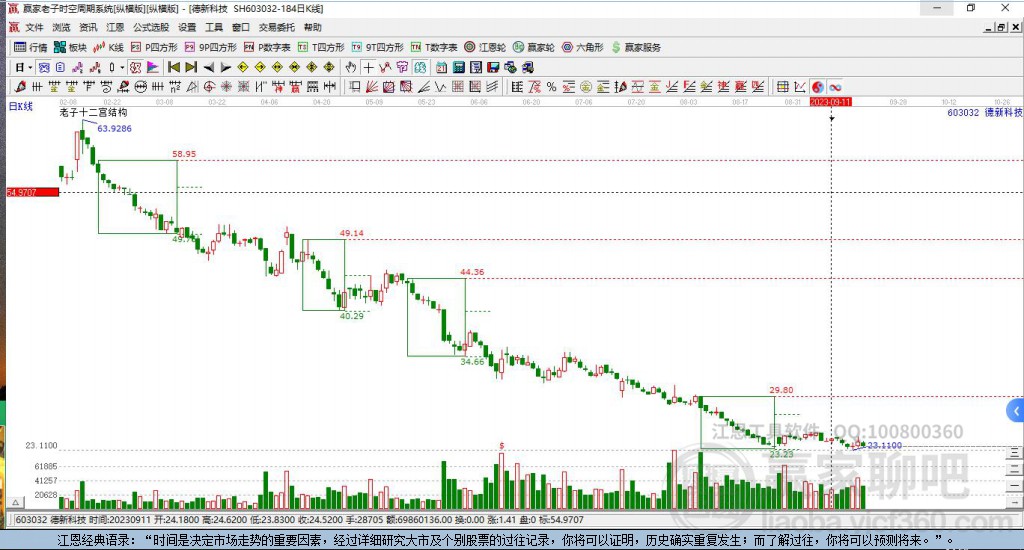Toggle the red yin-yang icon
Screen dimensions: 1024x550
(x=818, y=86)
